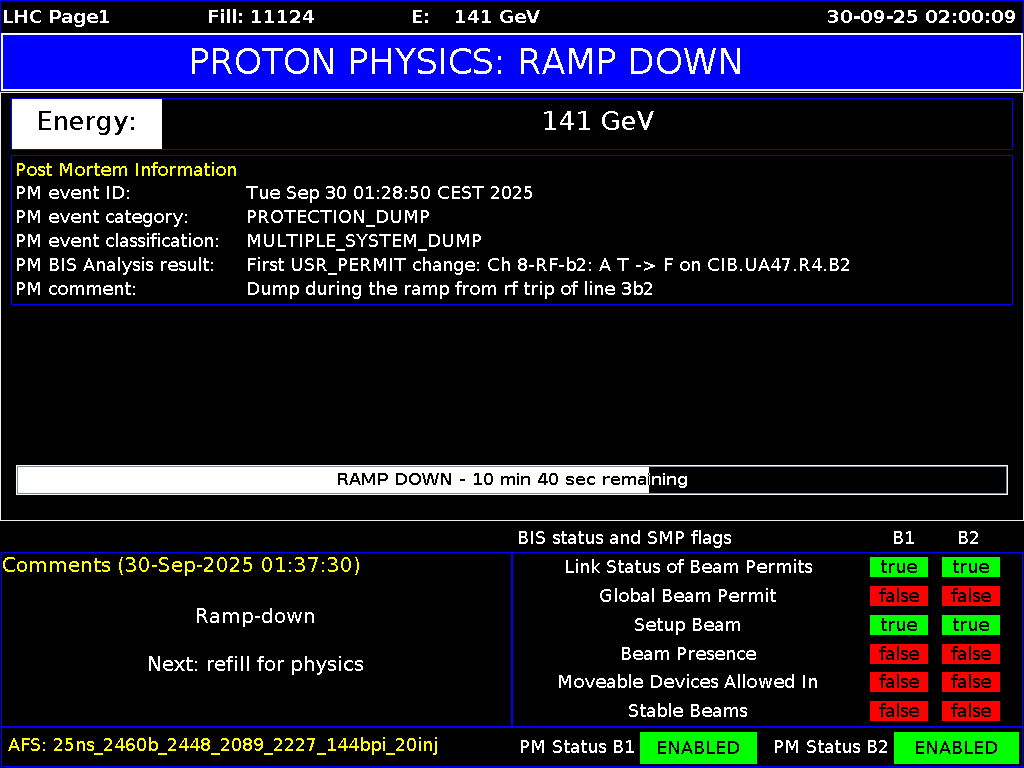Toggle the B1 Global Beam Permit flag

pos(898,596)
